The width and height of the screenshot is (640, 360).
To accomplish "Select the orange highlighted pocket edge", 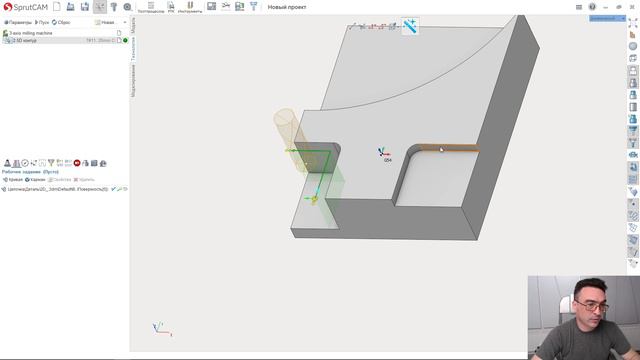I will click(x=450, y=148).
